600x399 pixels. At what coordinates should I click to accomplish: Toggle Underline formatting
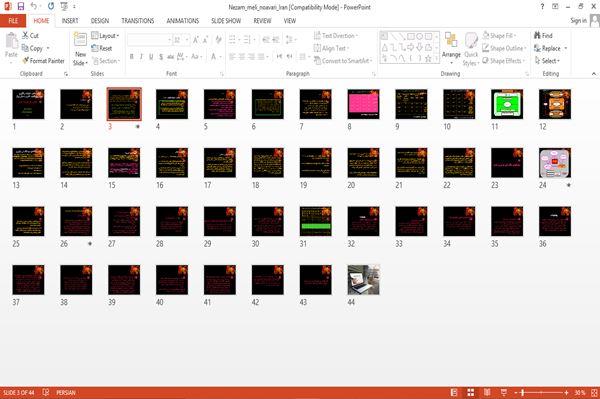[x=151, y=57]
